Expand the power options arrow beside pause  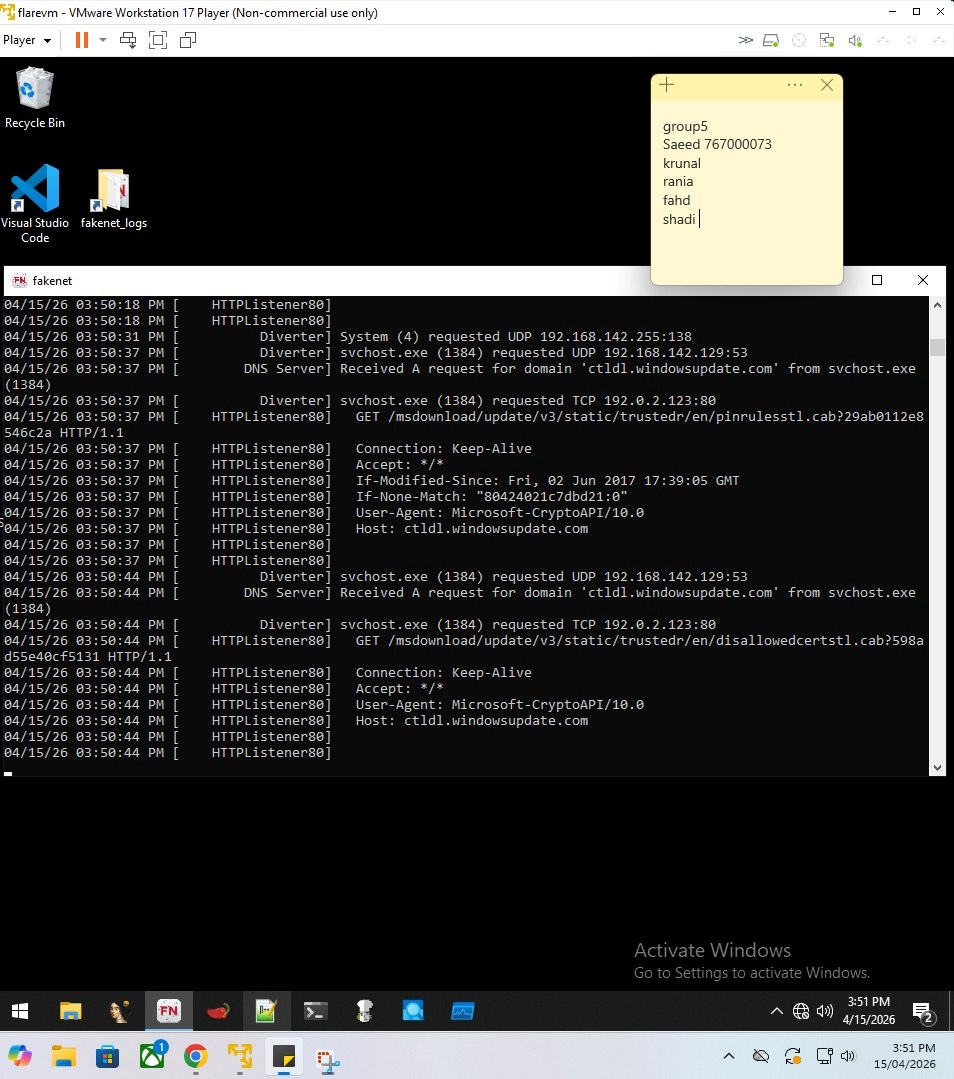[x=102, y=40]
